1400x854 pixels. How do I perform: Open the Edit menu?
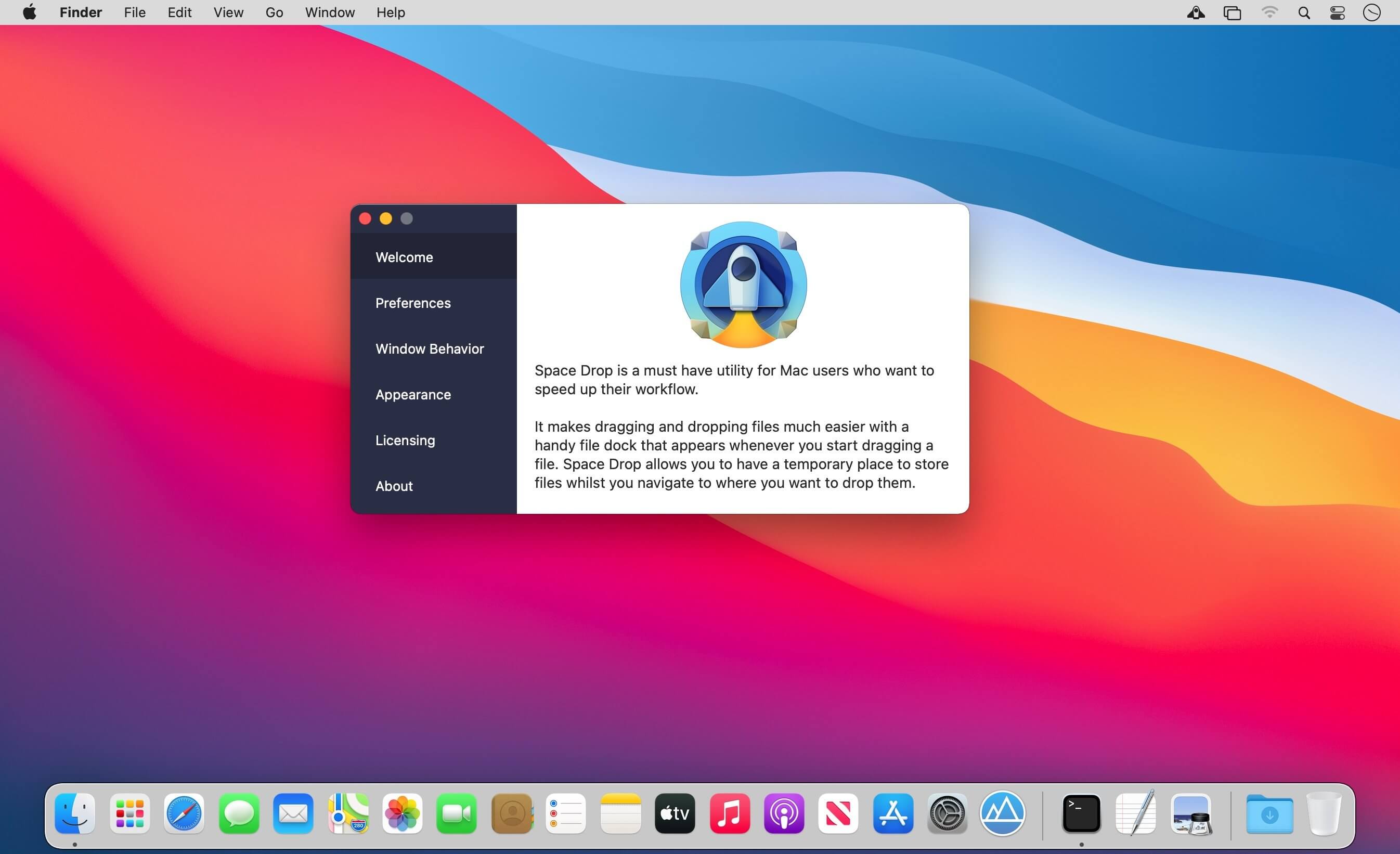pos(179,12)
